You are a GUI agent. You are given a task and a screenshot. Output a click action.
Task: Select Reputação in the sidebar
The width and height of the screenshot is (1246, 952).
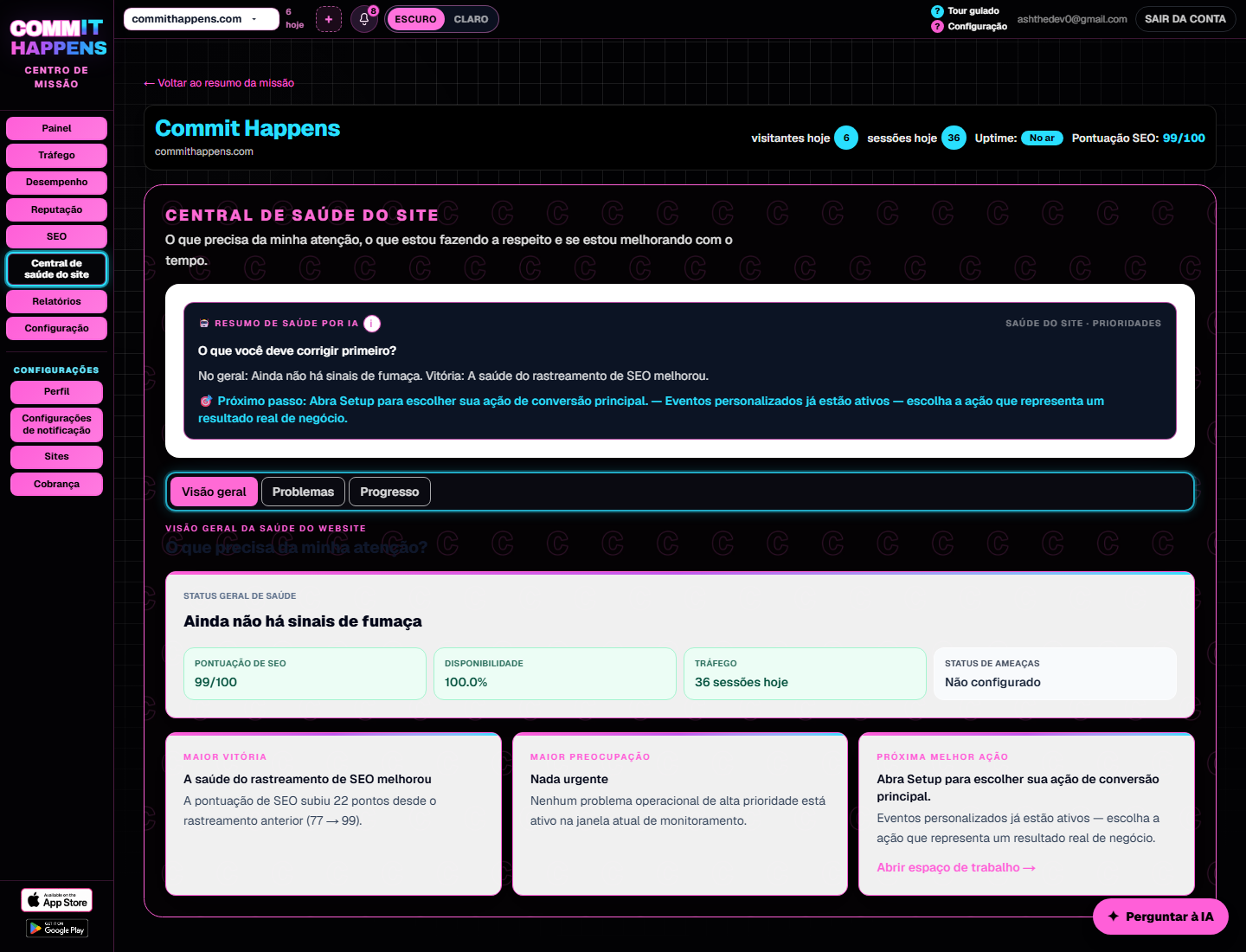point(56,209)
